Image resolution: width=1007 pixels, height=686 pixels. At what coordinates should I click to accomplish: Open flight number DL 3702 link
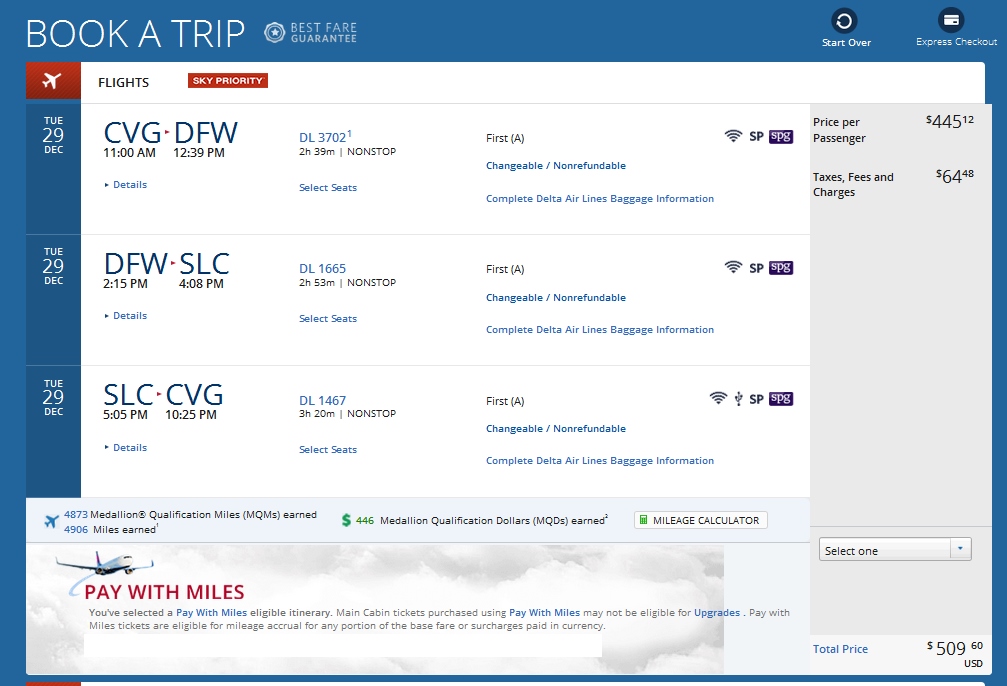tap(322, 137)
